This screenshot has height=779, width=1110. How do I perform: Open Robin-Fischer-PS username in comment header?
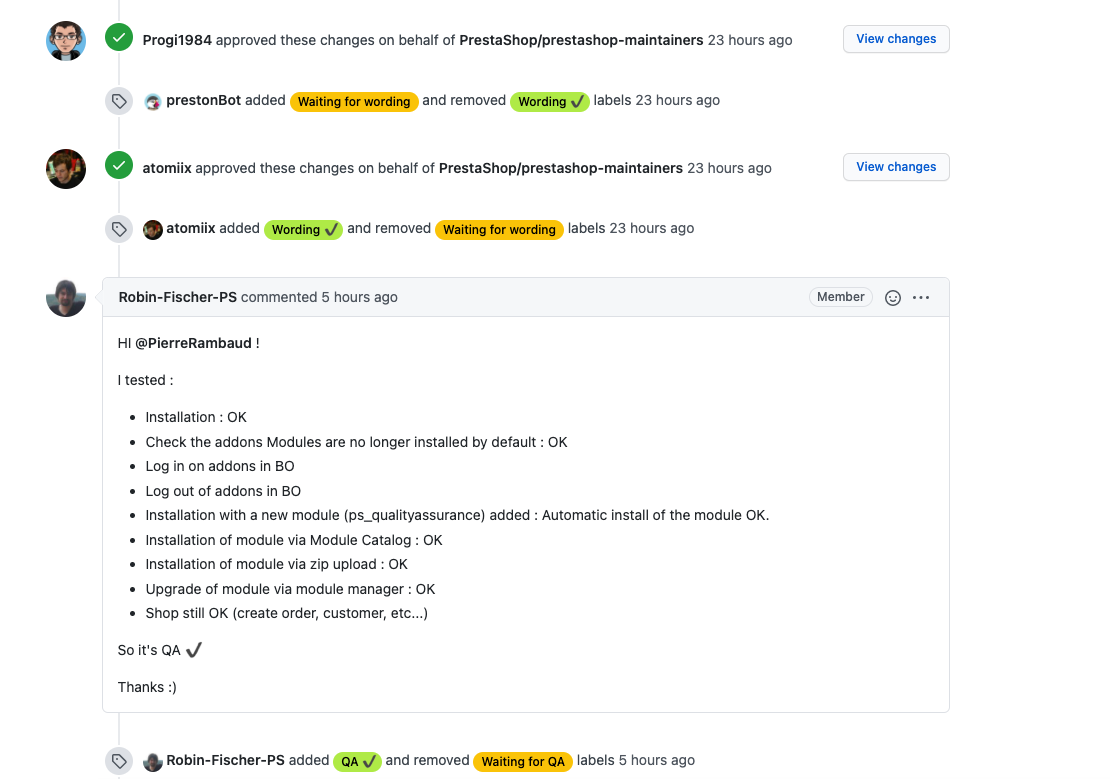coord(177,297)
